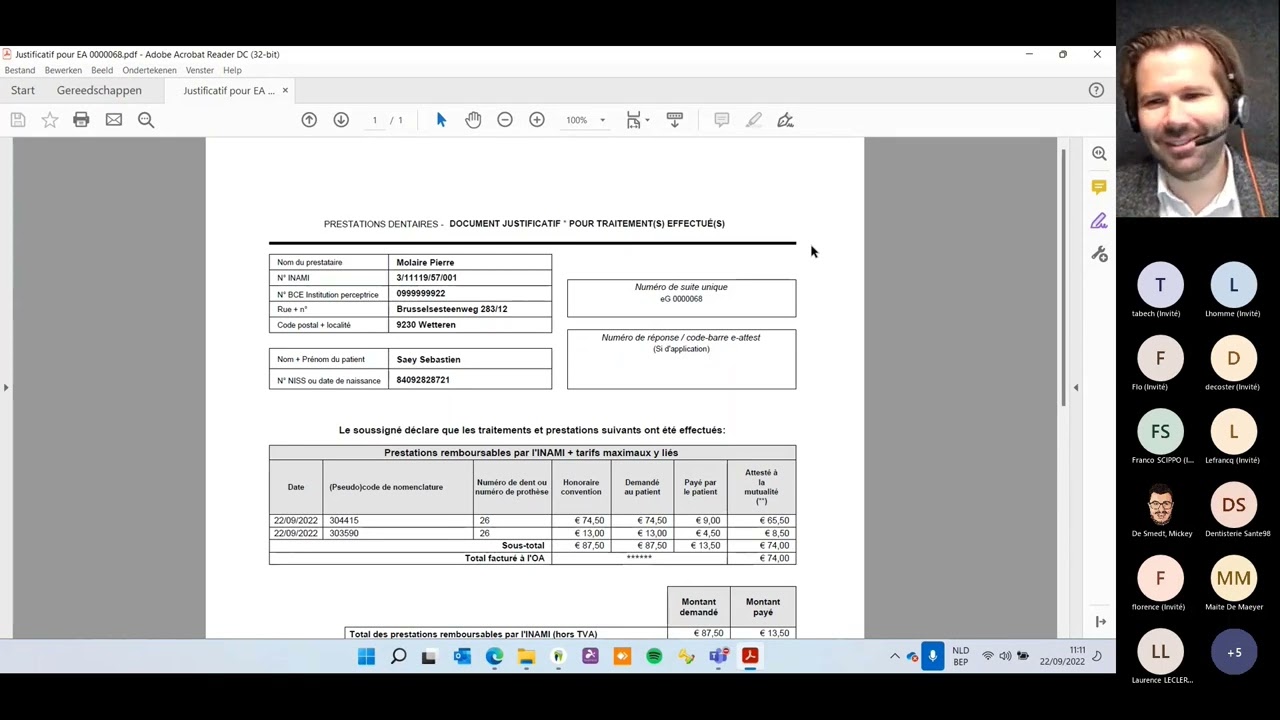The image size is (1280, 720).
Task: Add a comment note icon
Action: tap(722, 120)
